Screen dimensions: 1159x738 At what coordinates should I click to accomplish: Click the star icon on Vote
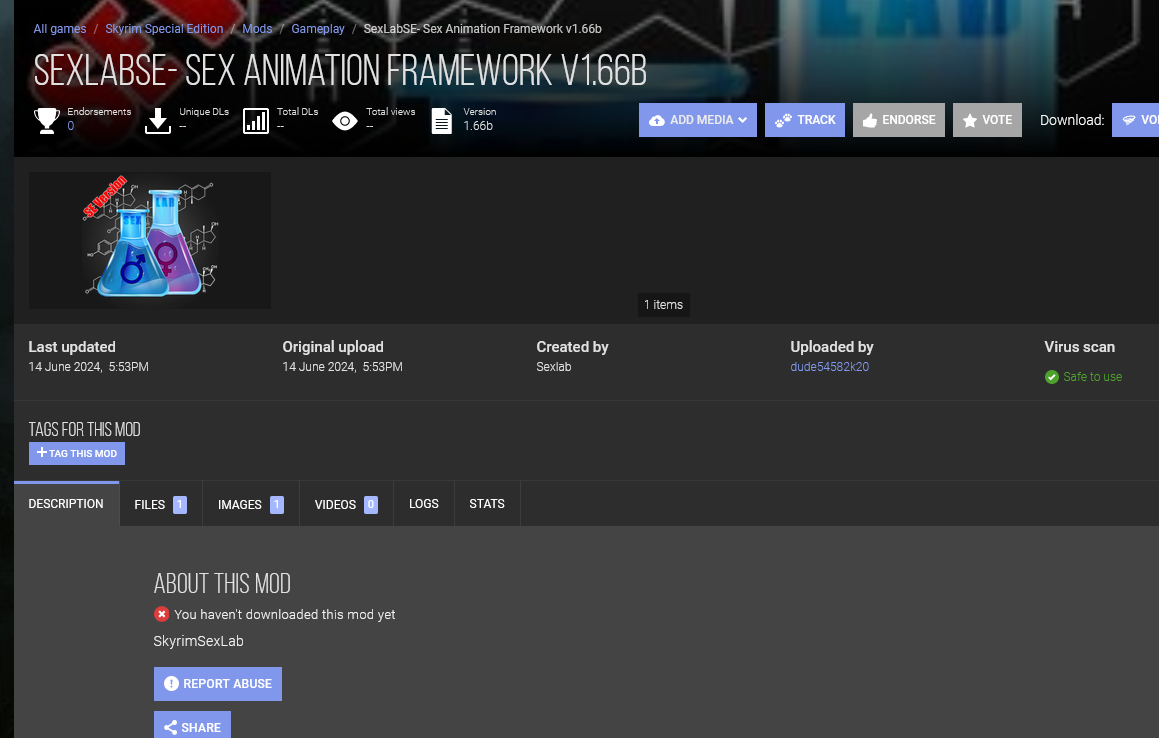(970, 121)
